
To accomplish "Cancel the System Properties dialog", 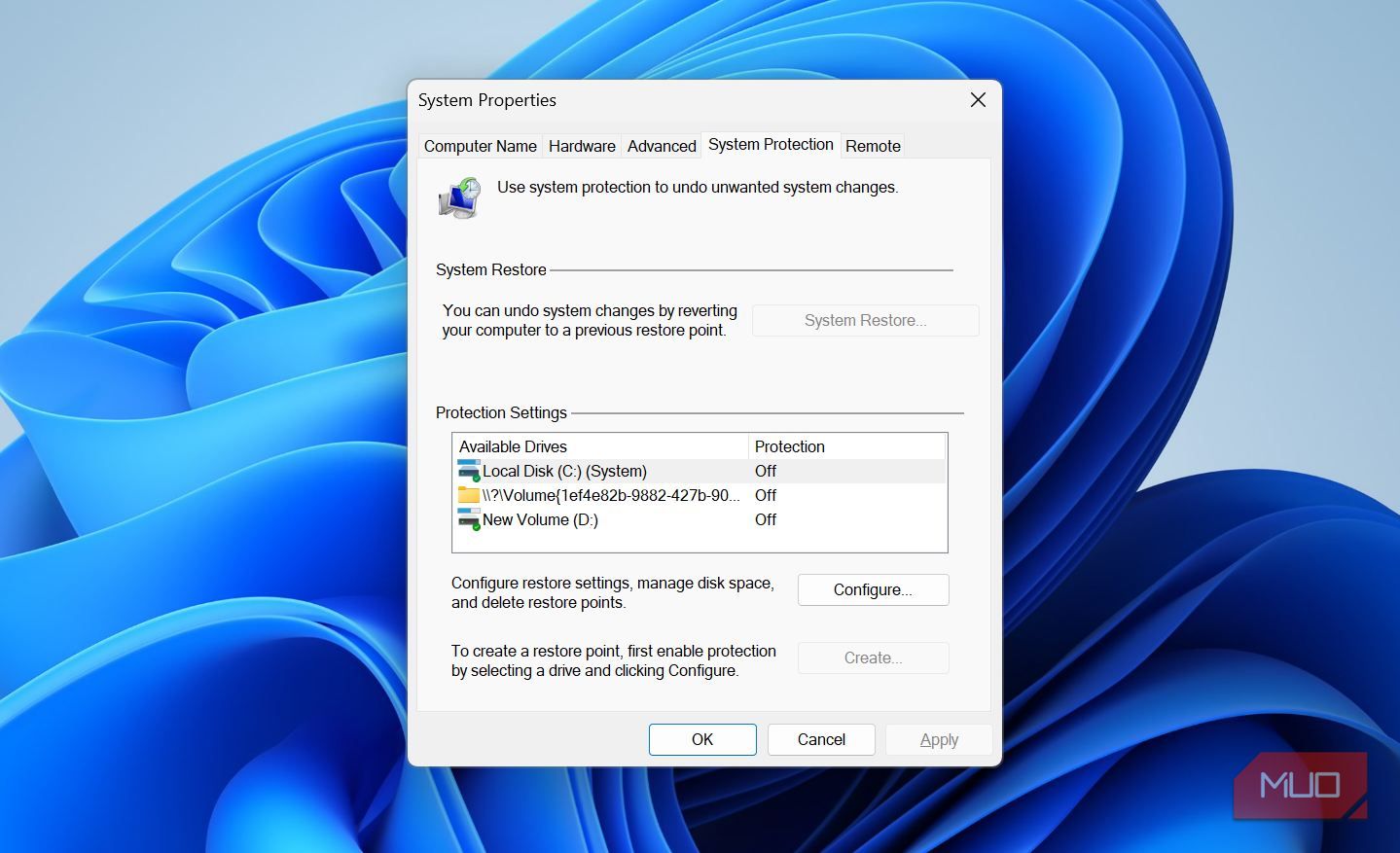I will pos(821,739).
